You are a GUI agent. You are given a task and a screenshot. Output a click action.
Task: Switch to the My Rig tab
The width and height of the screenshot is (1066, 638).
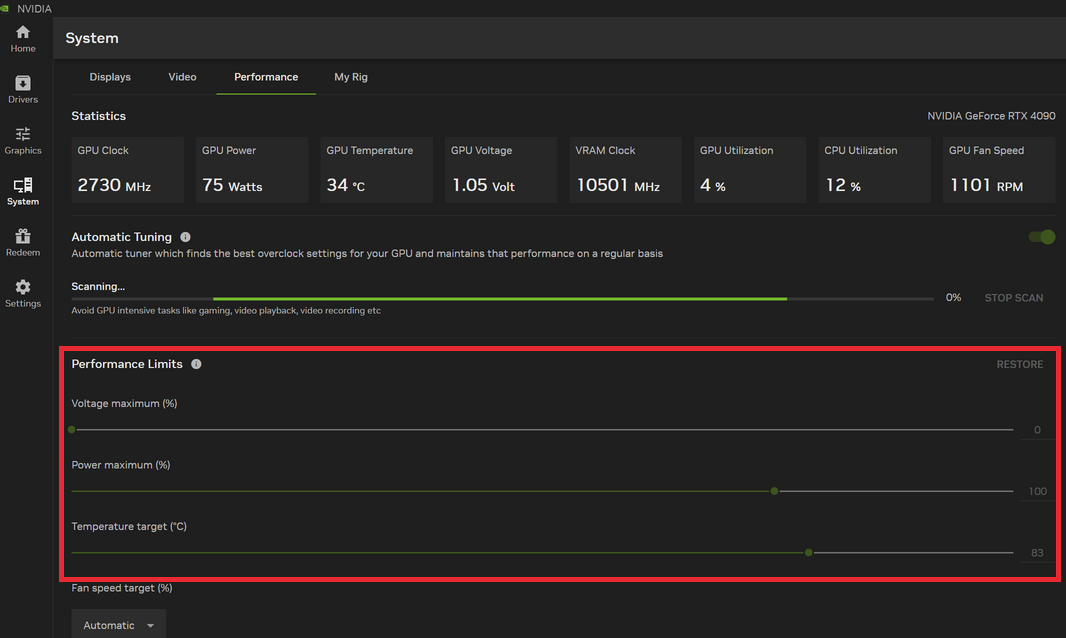point(351,77)
